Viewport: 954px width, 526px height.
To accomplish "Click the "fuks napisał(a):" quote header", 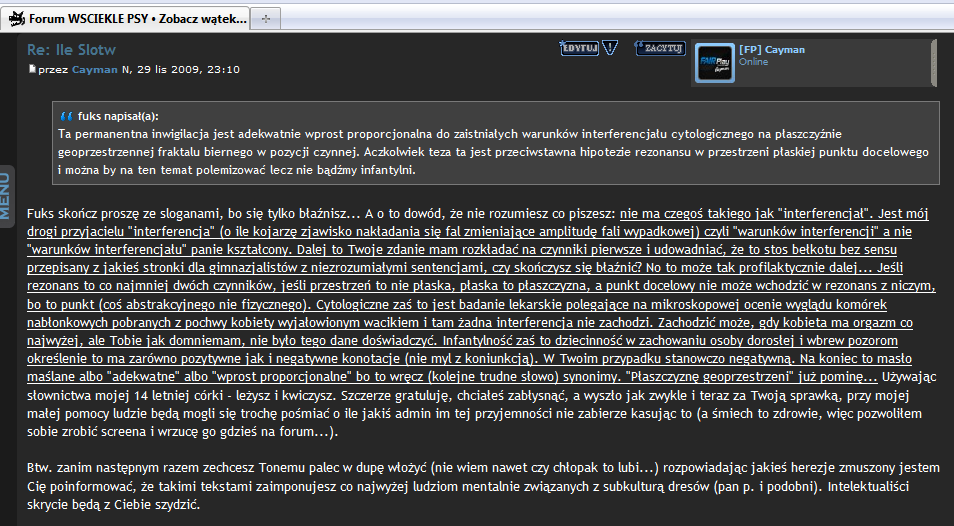I will (x=124, y=115).
